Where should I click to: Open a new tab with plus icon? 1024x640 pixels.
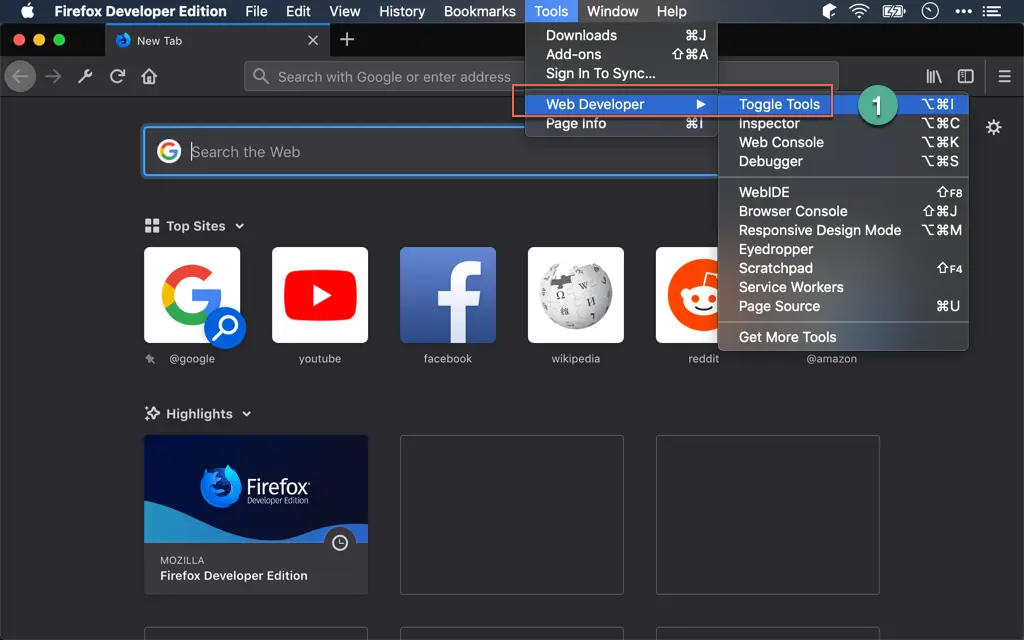347,40
